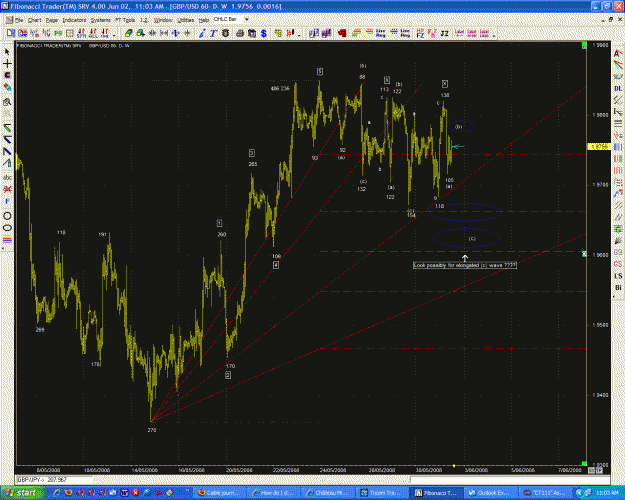Open the Page menu

coord(51,20)
